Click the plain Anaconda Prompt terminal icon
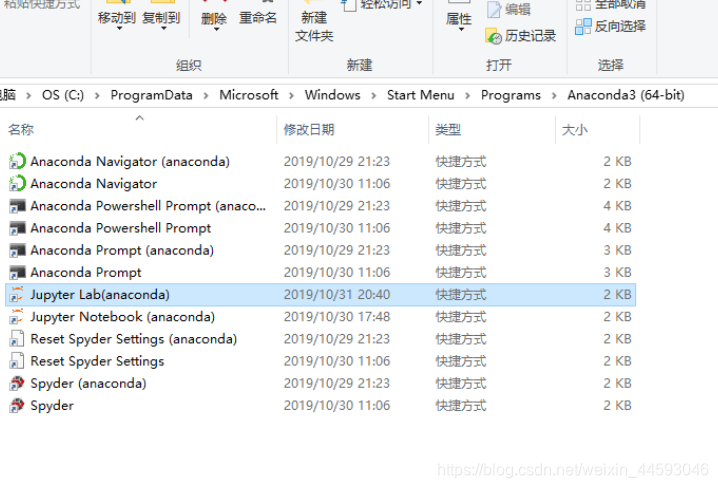Screen dimensions: 718x488 [x=17, y=272]
